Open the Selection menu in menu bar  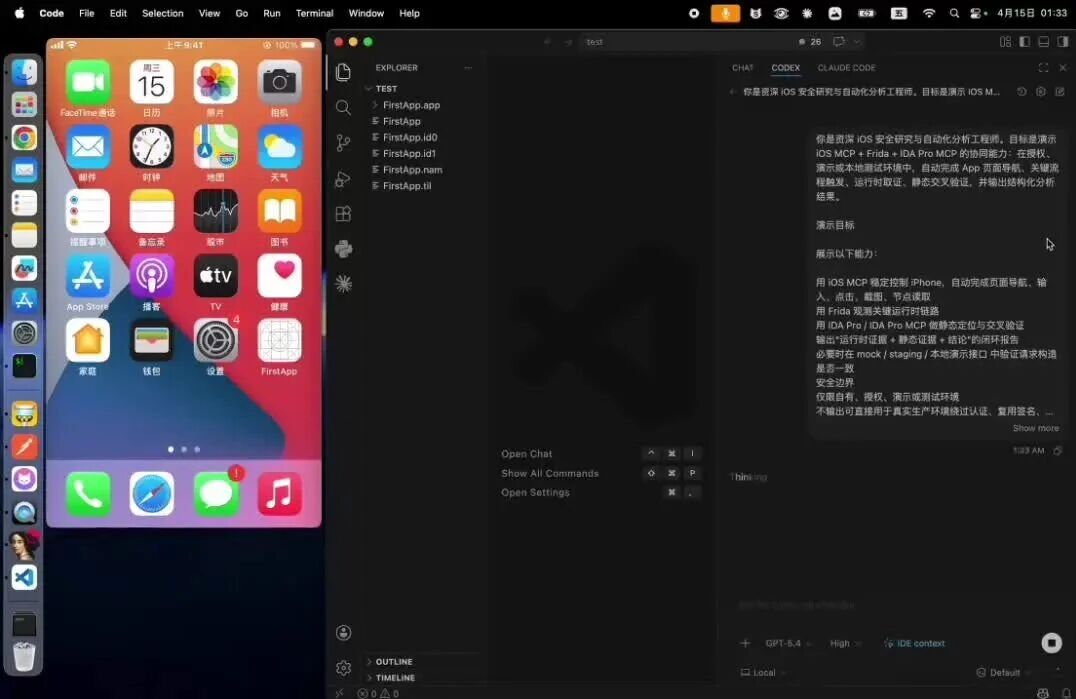point(163,13)
